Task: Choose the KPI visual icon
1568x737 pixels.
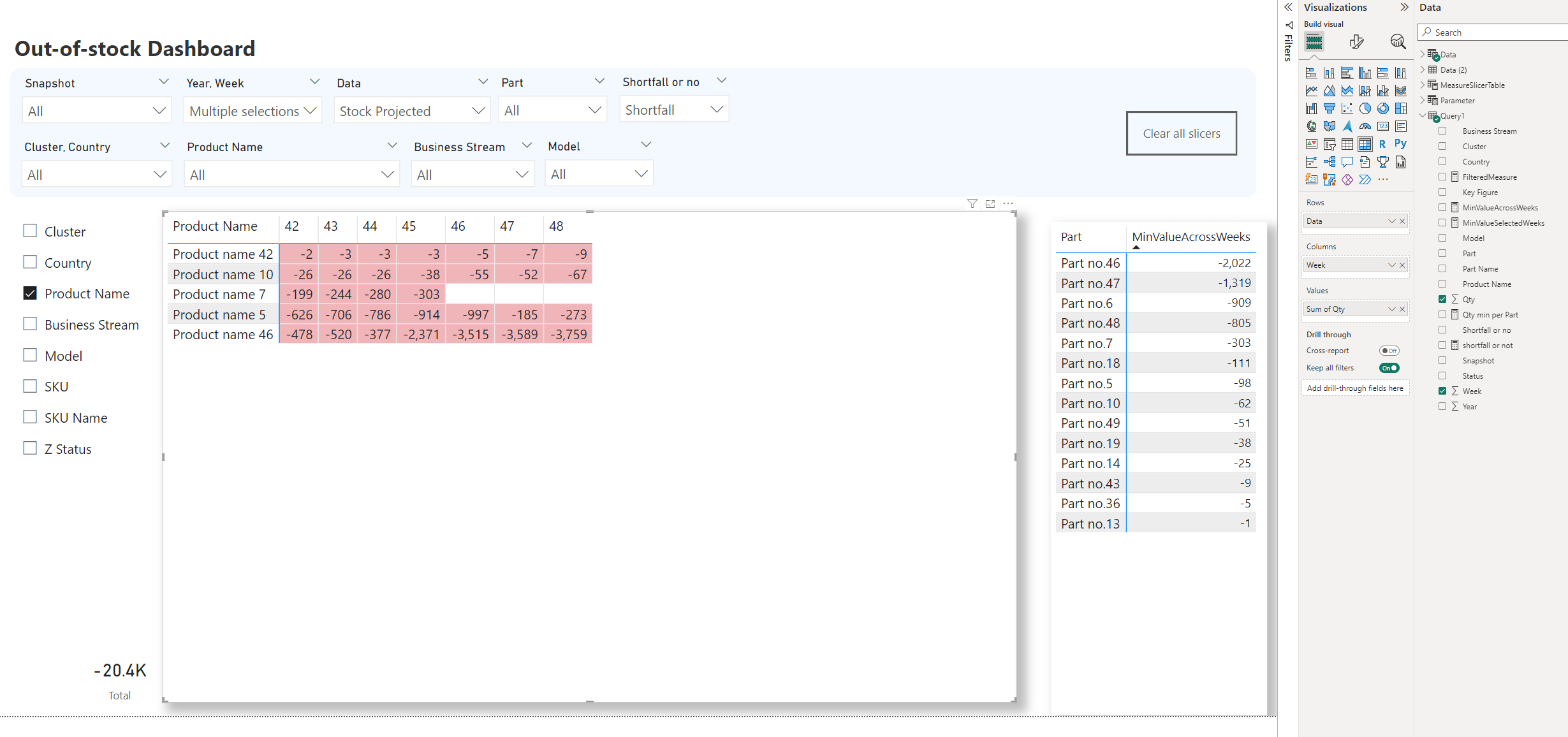Action: pos(1311,144)
